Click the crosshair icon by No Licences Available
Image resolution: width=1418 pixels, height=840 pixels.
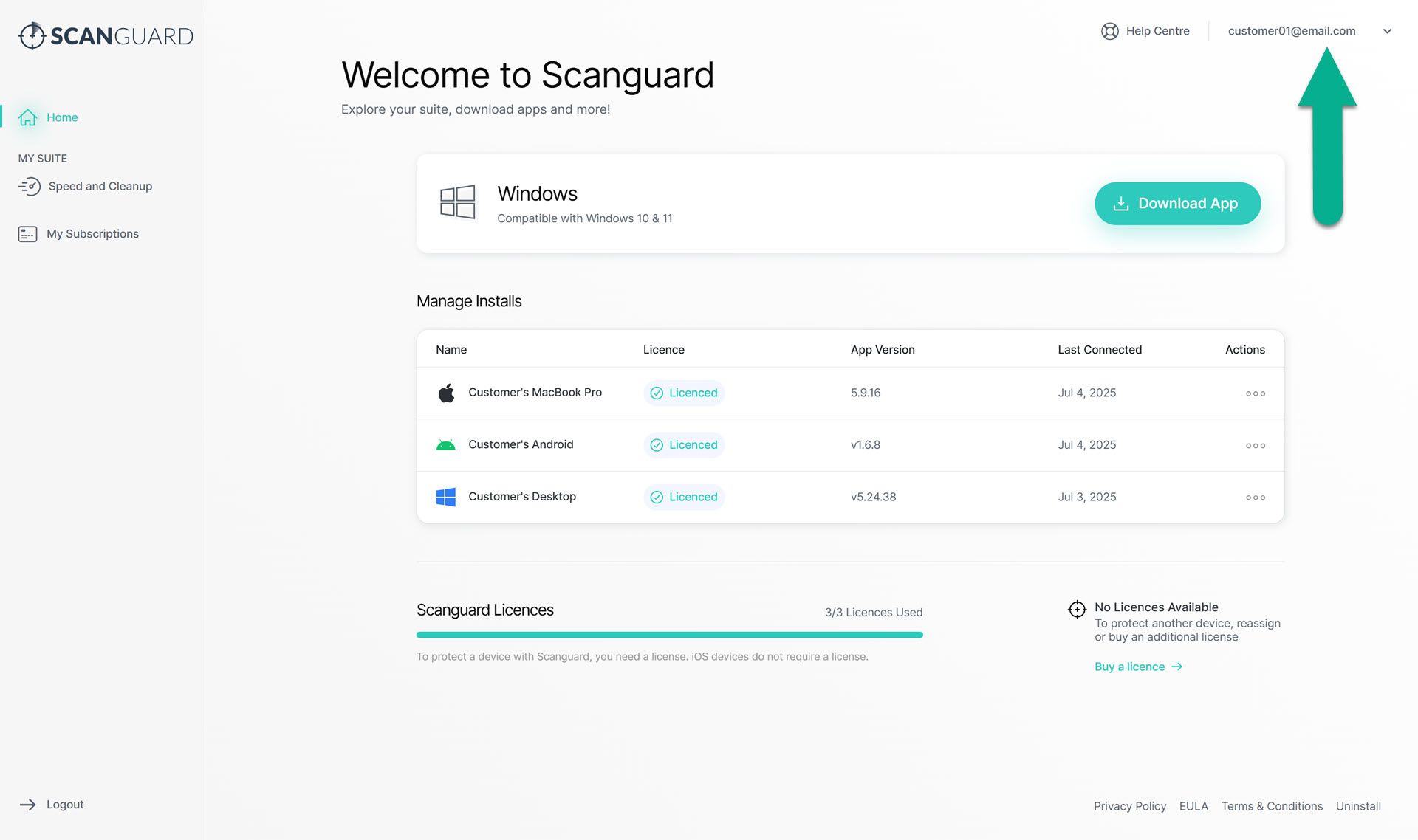(1077, 609)
